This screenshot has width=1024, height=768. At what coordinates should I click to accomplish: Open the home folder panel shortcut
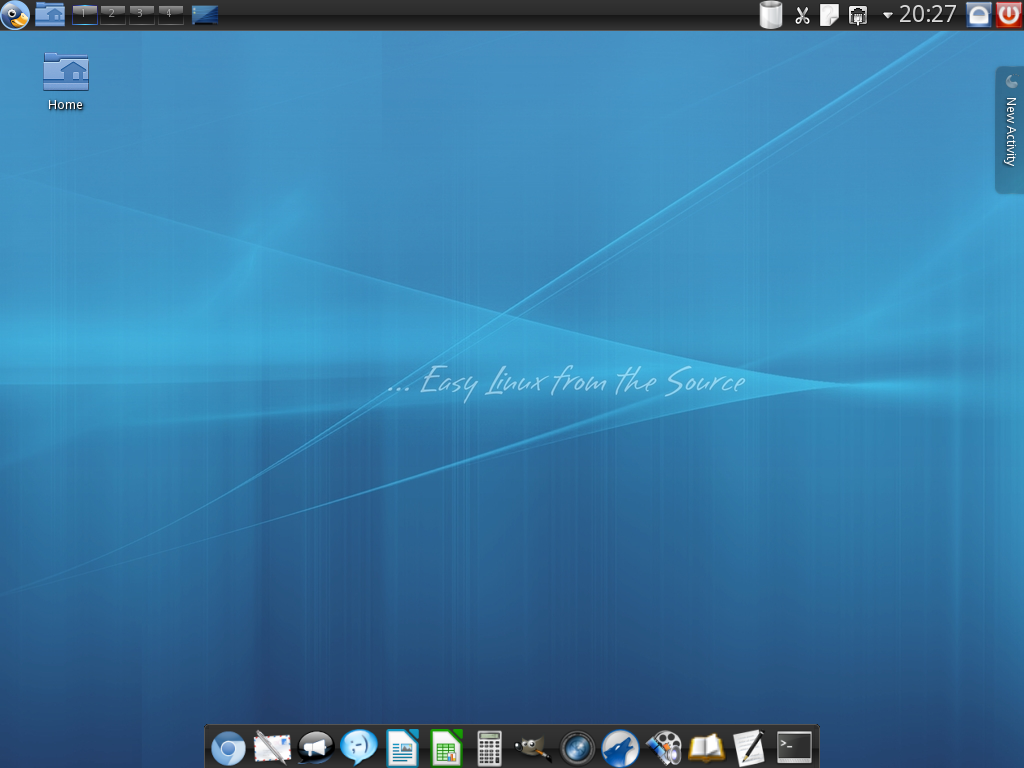[50, 14]
